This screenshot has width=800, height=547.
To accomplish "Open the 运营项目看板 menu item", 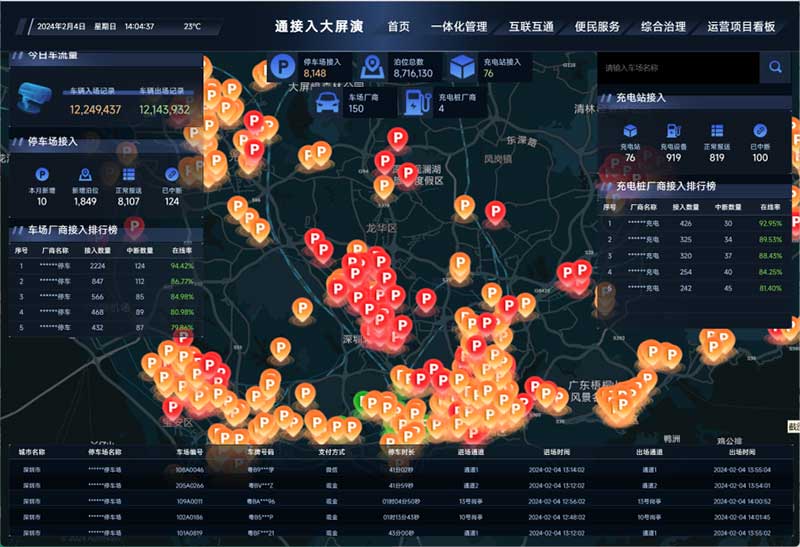I will (x=741, y=27).
